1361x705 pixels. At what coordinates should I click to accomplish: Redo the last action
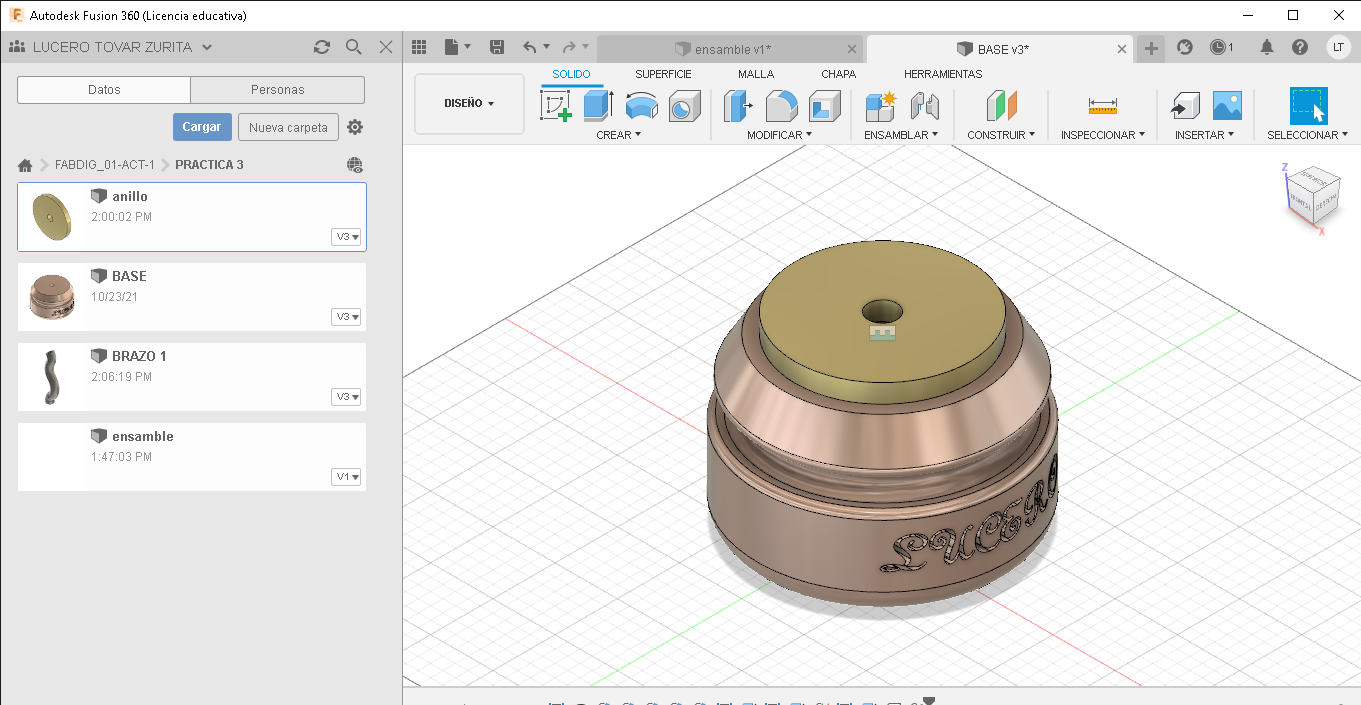pos(569,47)
